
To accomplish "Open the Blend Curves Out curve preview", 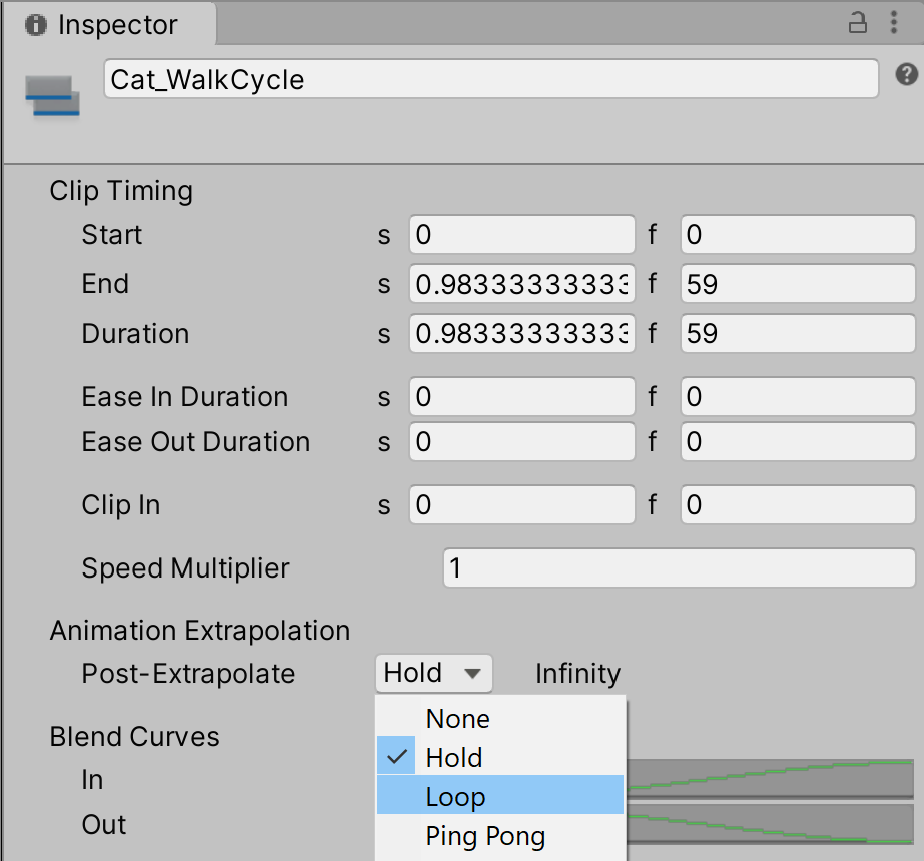I will (x=770, y=825).
